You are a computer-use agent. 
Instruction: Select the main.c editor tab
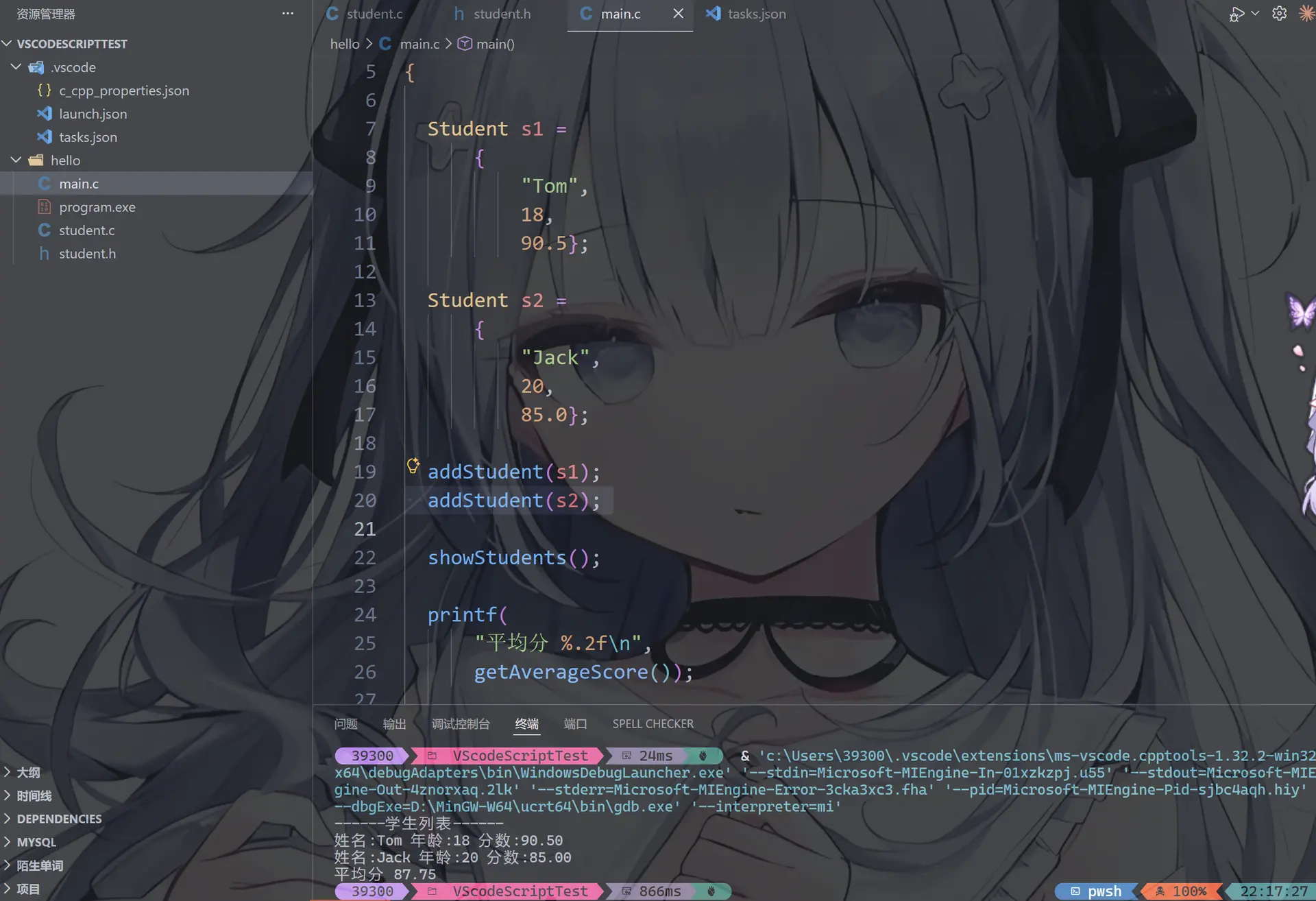pos(620,14)
